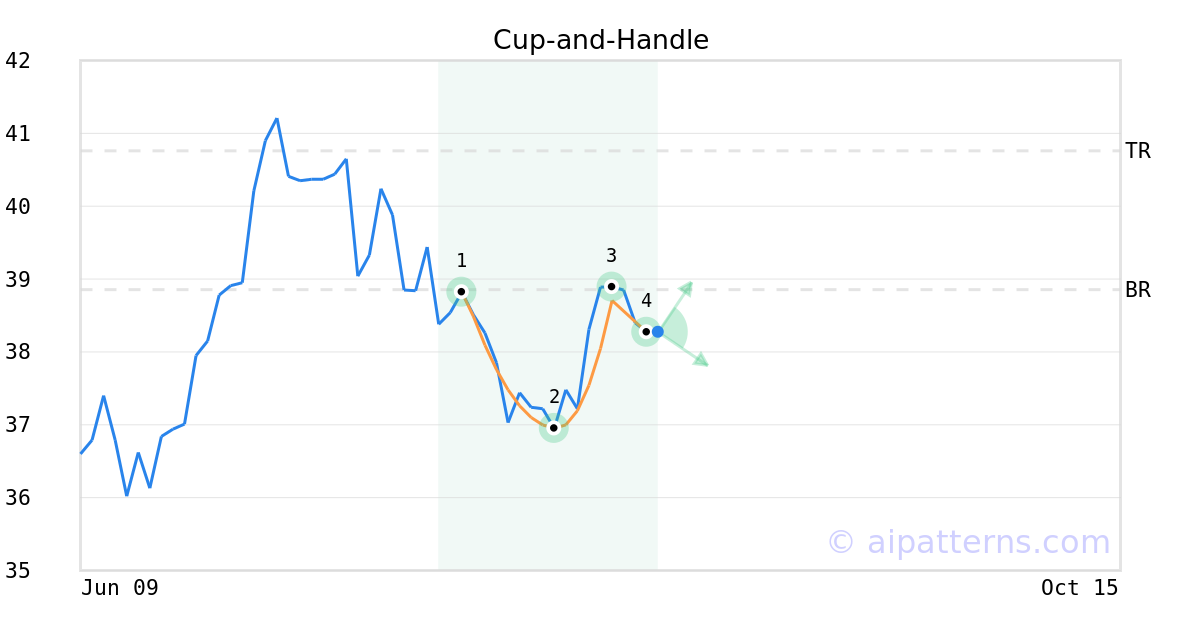Click the 35 price axis label

(18, 571)
